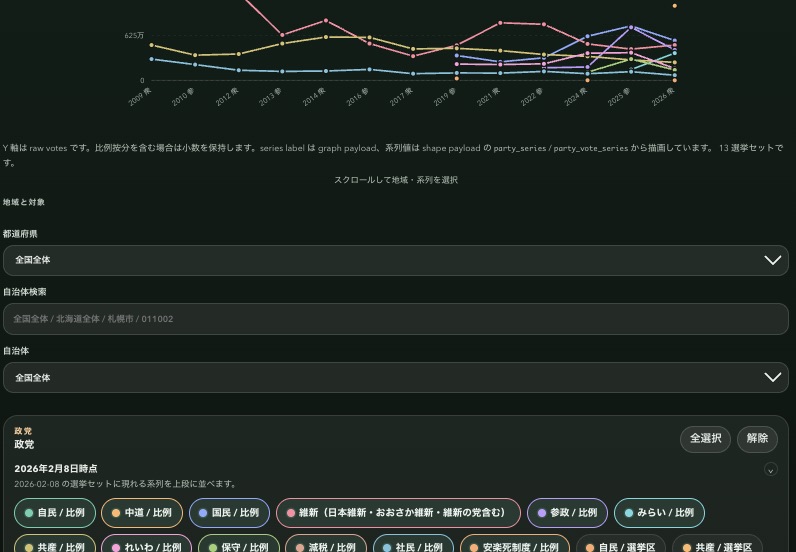Image resolution: width=796 pixels, height=552 pixels.
Task: Click the 自治体検索 field label
Action: 25,292
